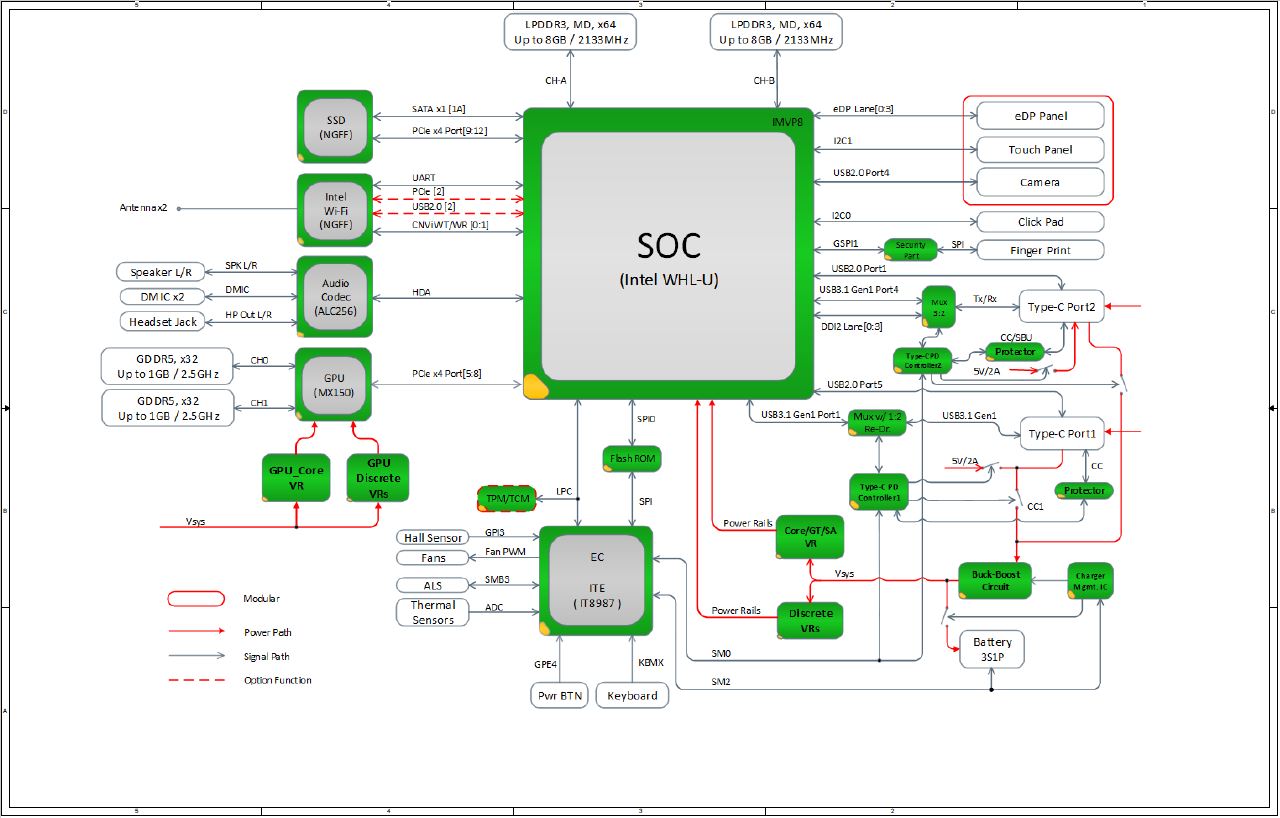Click the USB2.0 Port5 label

(855, 385)
